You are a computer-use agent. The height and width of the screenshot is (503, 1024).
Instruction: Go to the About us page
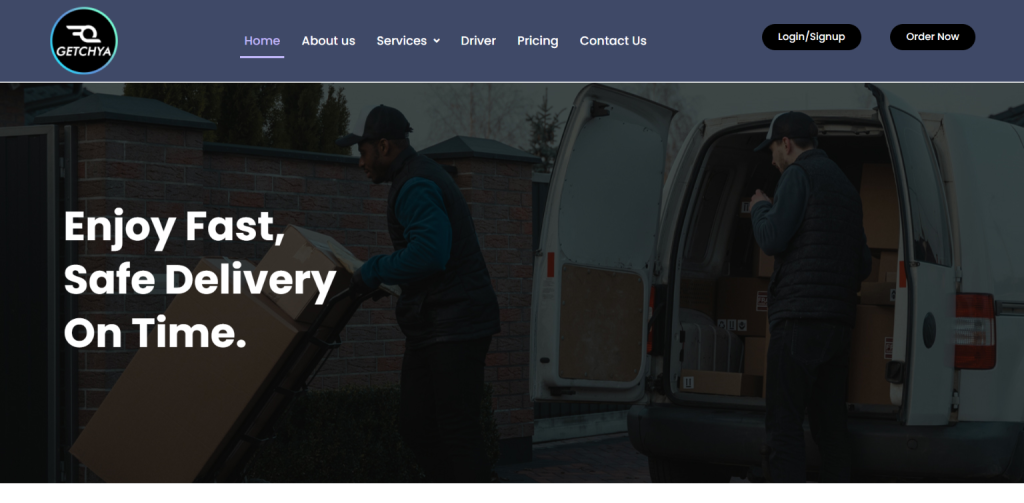[x=328, y=41]
